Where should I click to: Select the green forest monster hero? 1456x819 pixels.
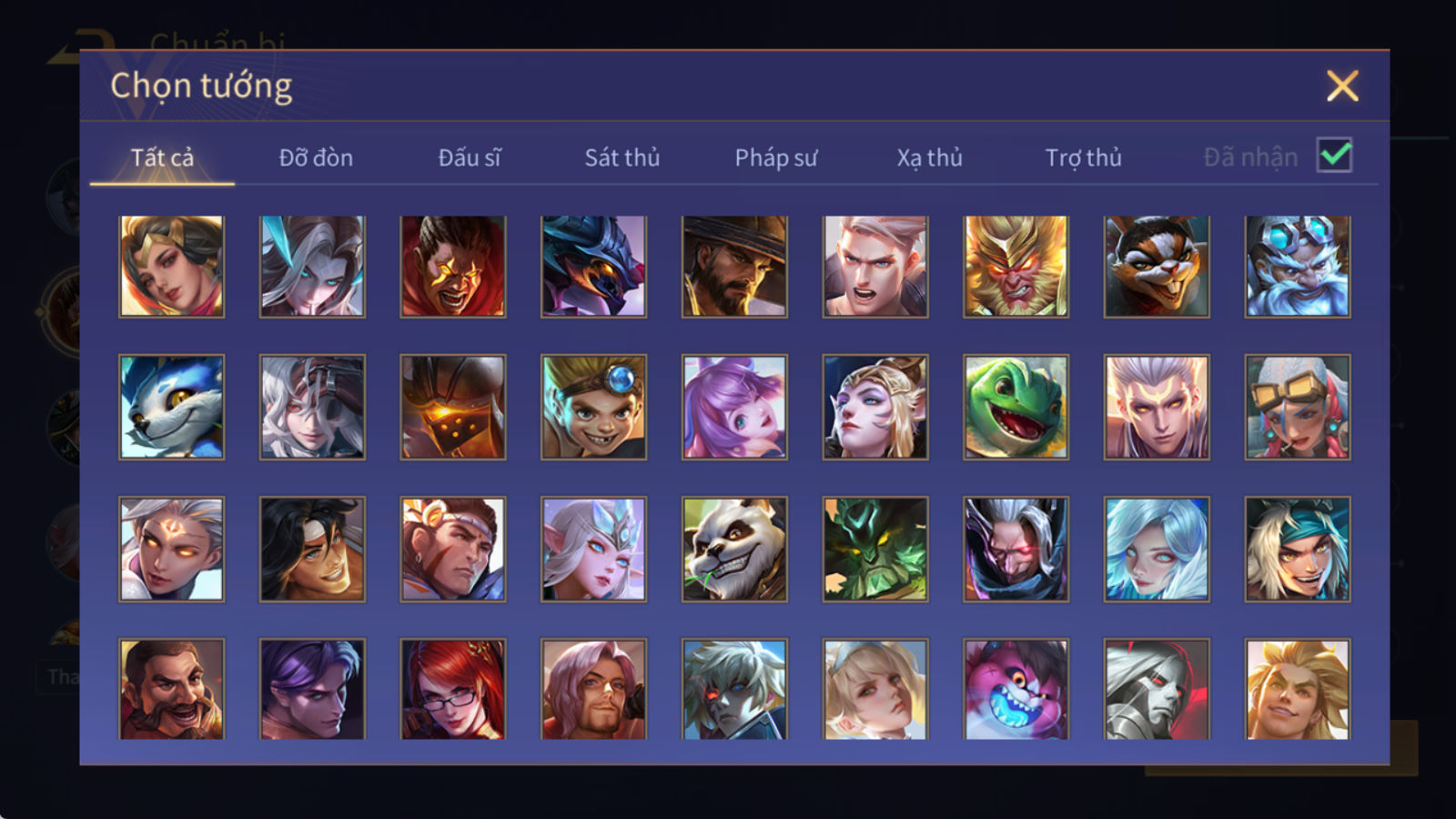point(875,549)
